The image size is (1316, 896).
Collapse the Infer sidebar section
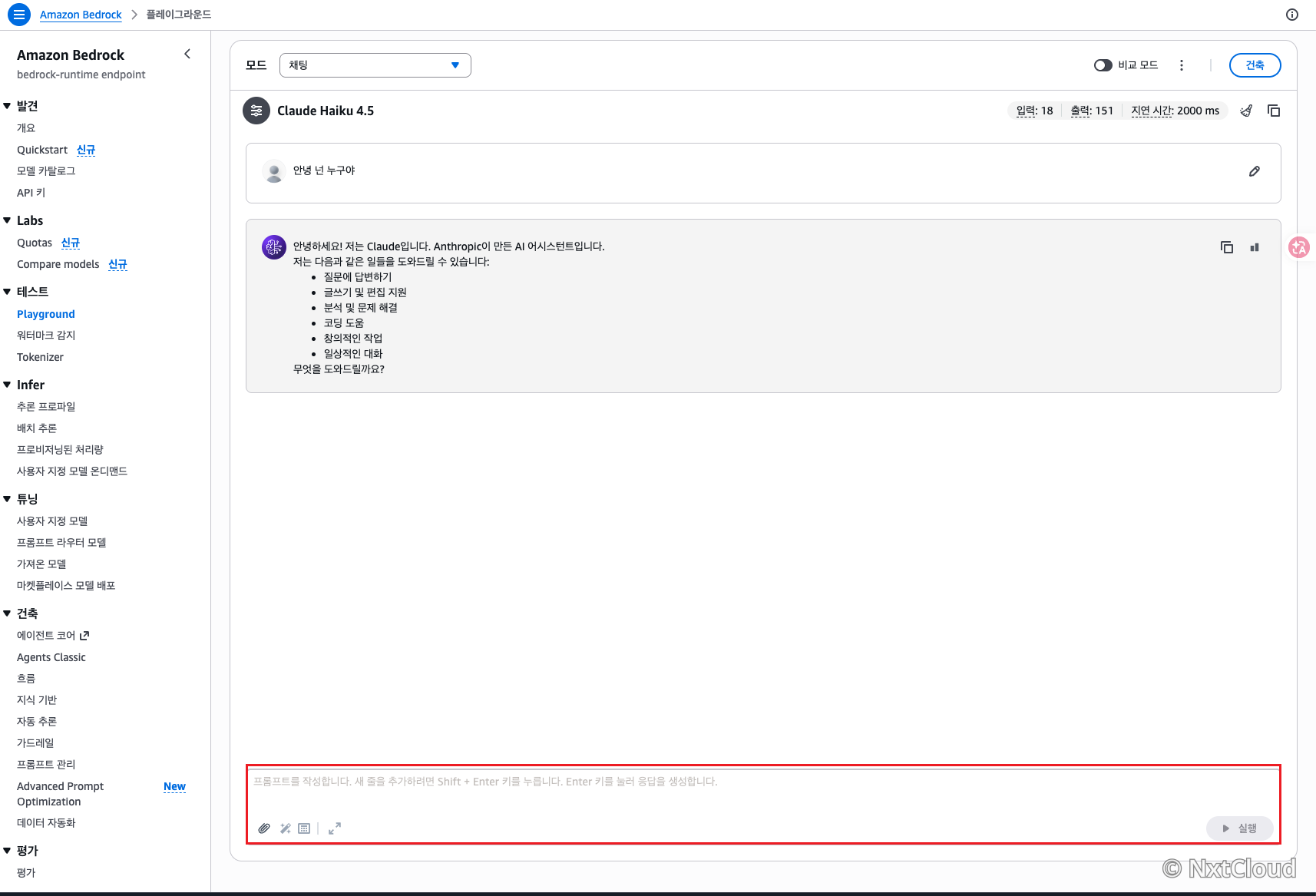click(7, 385)
